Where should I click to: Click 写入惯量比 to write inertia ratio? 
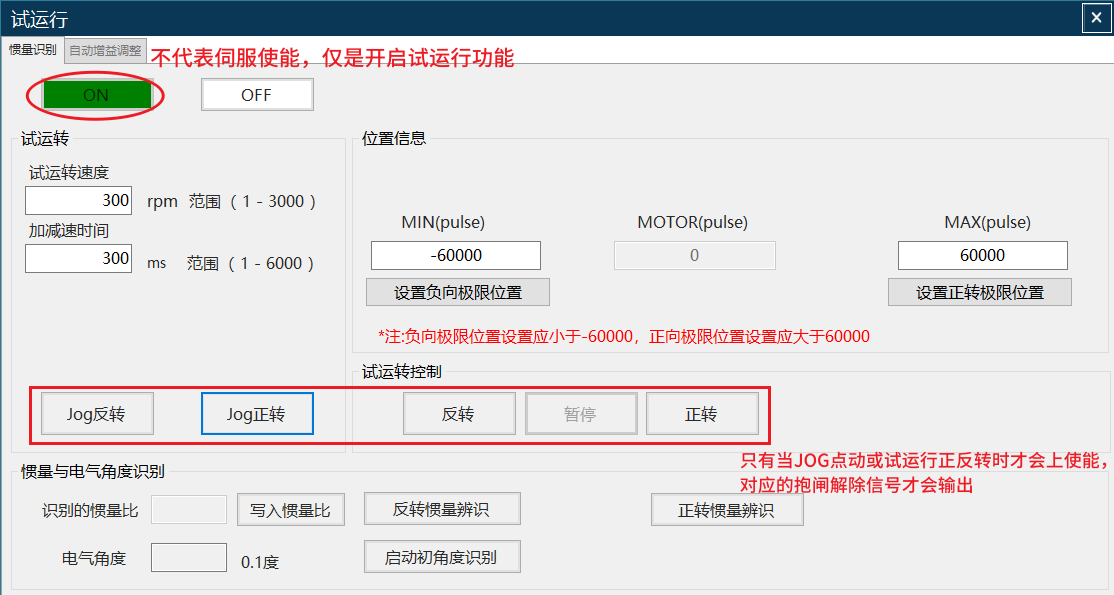[x=290, y=510]
